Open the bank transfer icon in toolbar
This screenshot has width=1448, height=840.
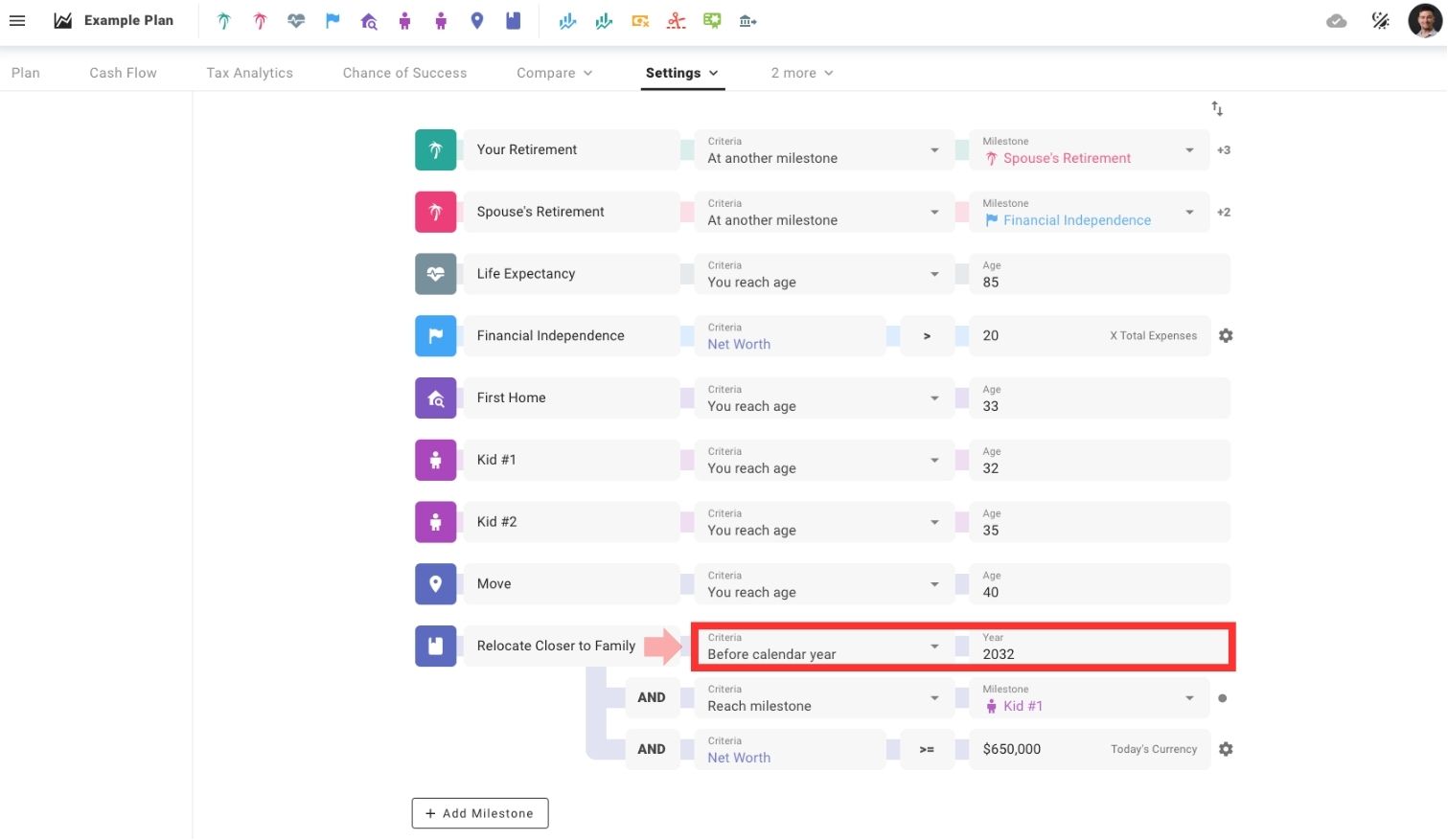pyautogui.click(x=748, y=21)
